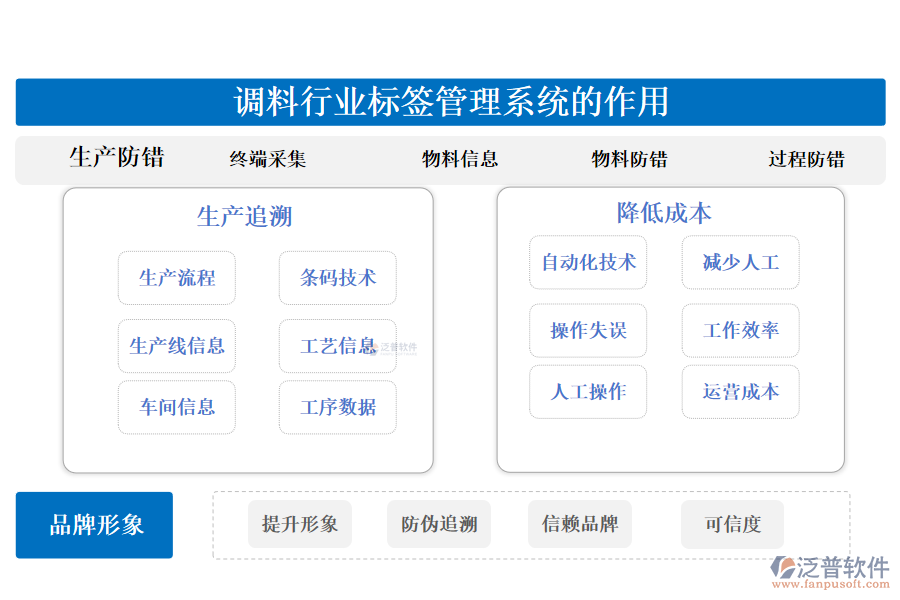Enable the 操作失误 item
The image size is (900, 600).
point(588,330)
